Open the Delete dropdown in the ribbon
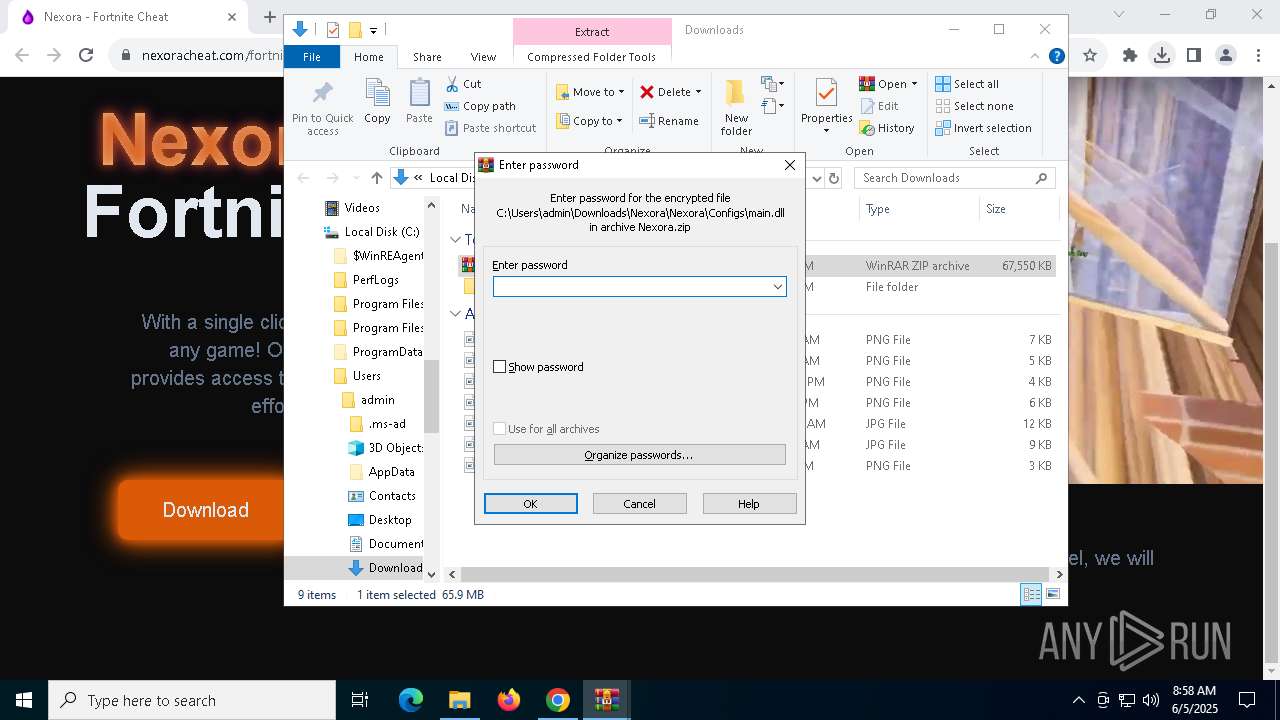Screen dimensions: 1280x720 point(671,92)
